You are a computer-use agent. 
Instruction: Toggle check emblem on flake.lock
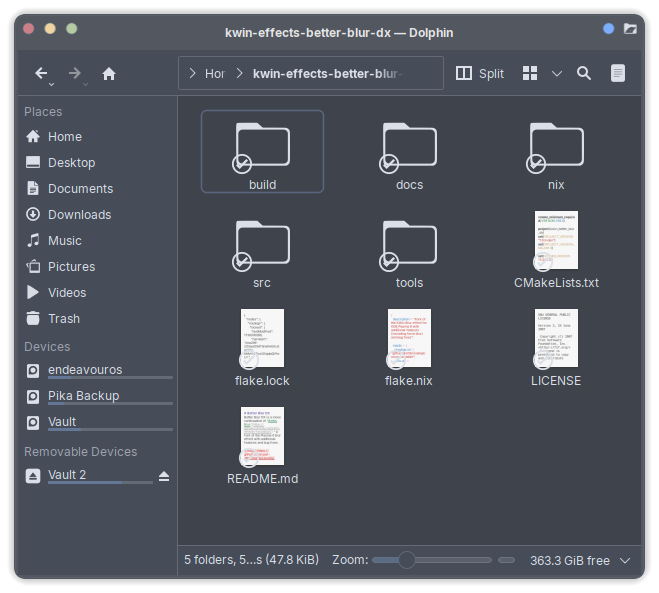(x=249, y=360)
